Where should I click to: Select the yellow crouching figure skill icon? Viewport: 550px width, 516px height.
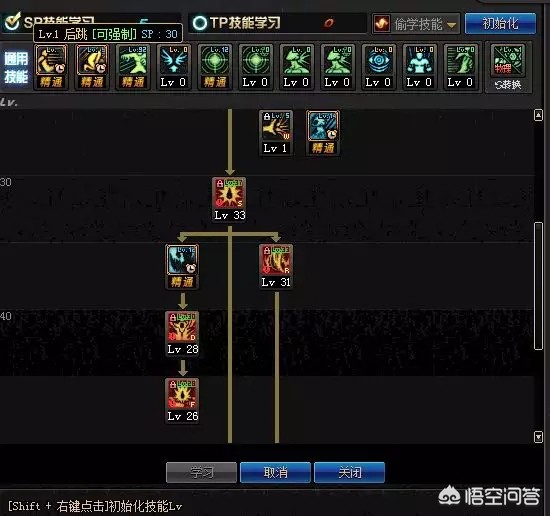(92, 60)
